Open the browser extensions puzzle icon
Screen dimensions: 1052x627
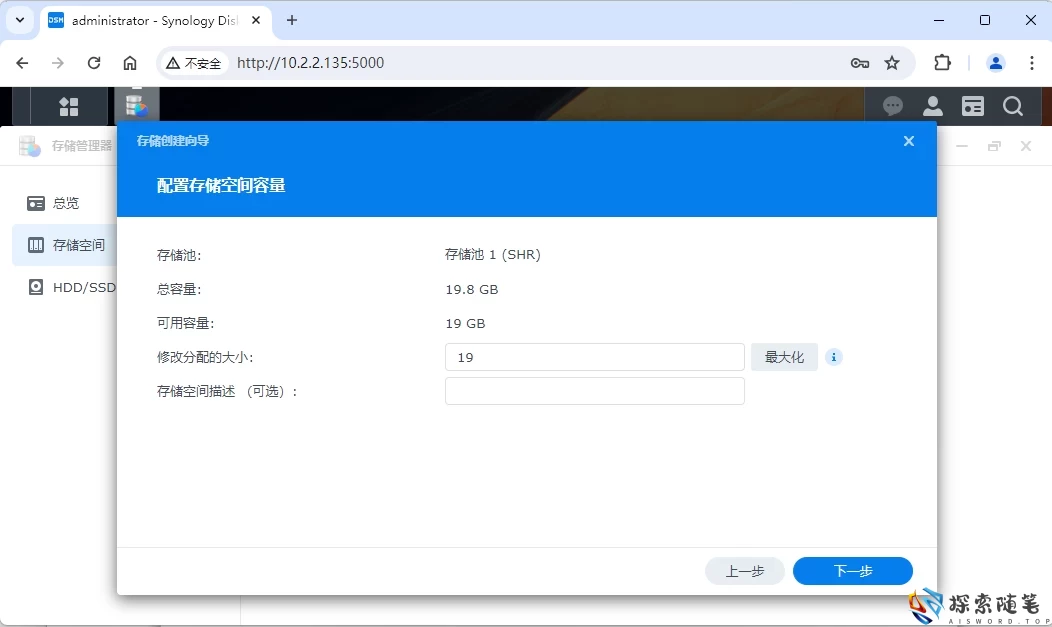click(x=942, y=62)
